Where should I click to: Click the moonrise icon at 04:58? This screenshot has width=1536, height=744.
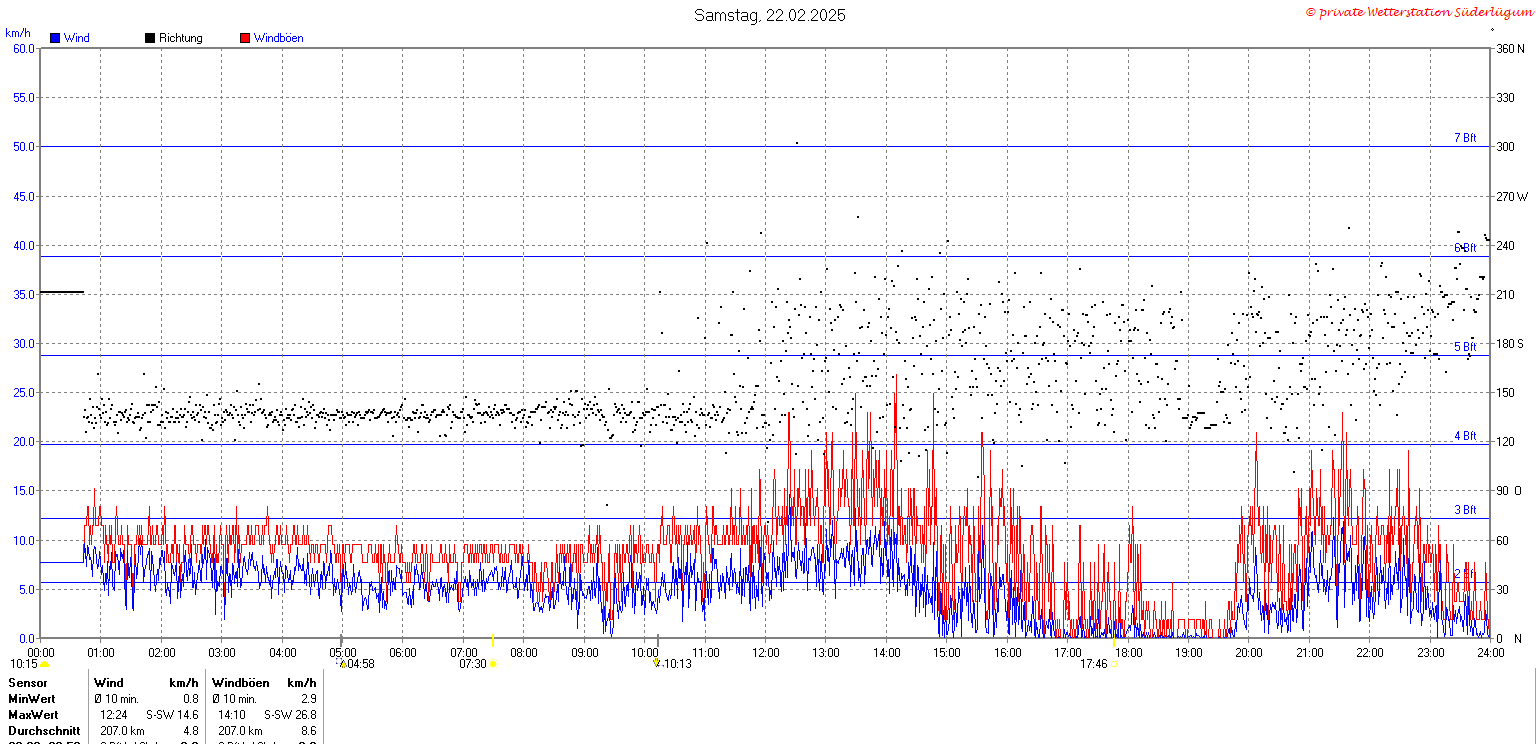[x=342, y=664]
